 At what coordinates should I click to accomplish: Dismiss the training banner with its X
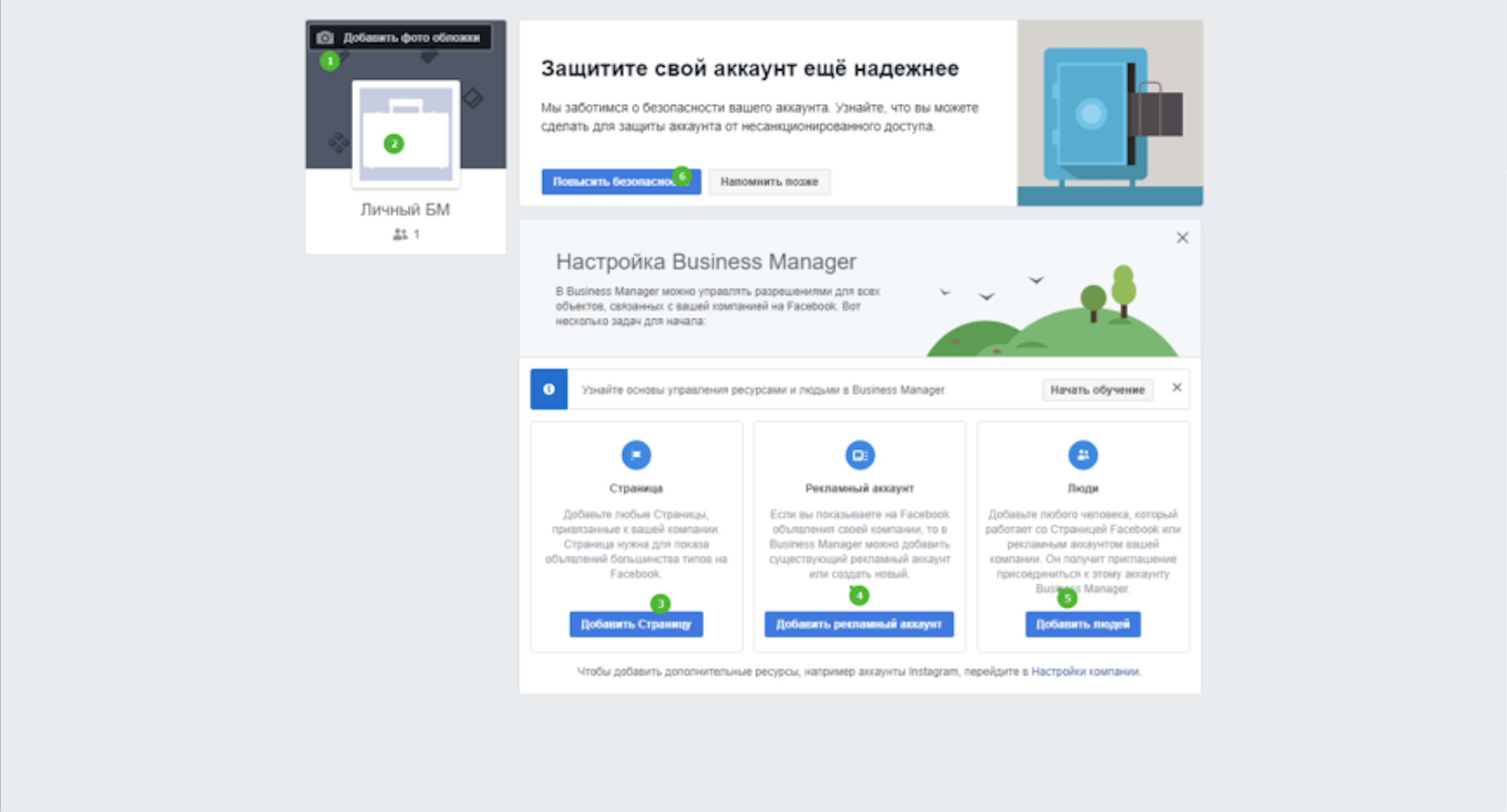(1177, 387)
